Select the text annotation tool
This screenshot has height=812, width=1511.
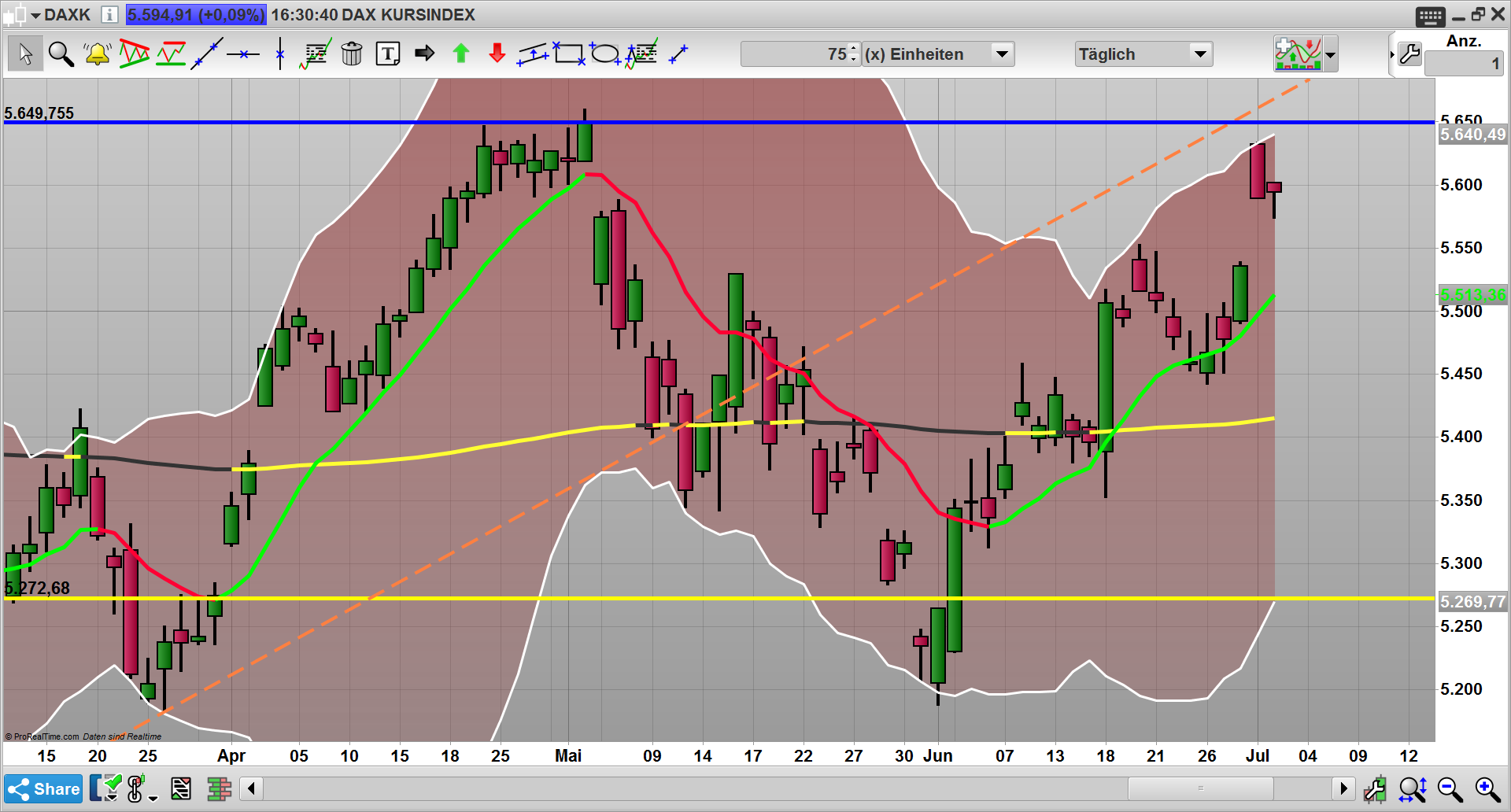pyautogui.click(x=388, y=54)
